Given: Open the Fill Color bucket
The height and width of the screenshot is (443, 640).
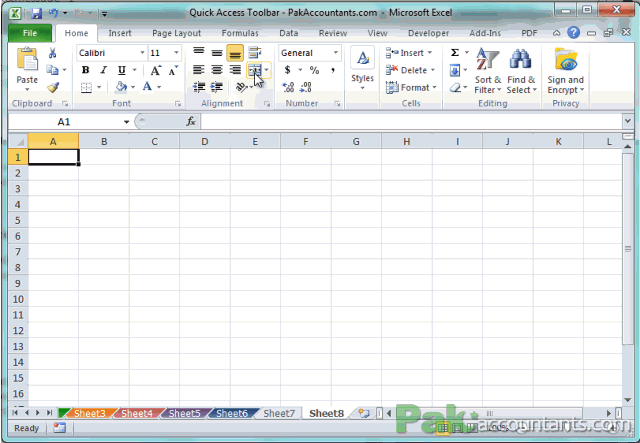Looking at the screenshot, I should tap(121, 87).
